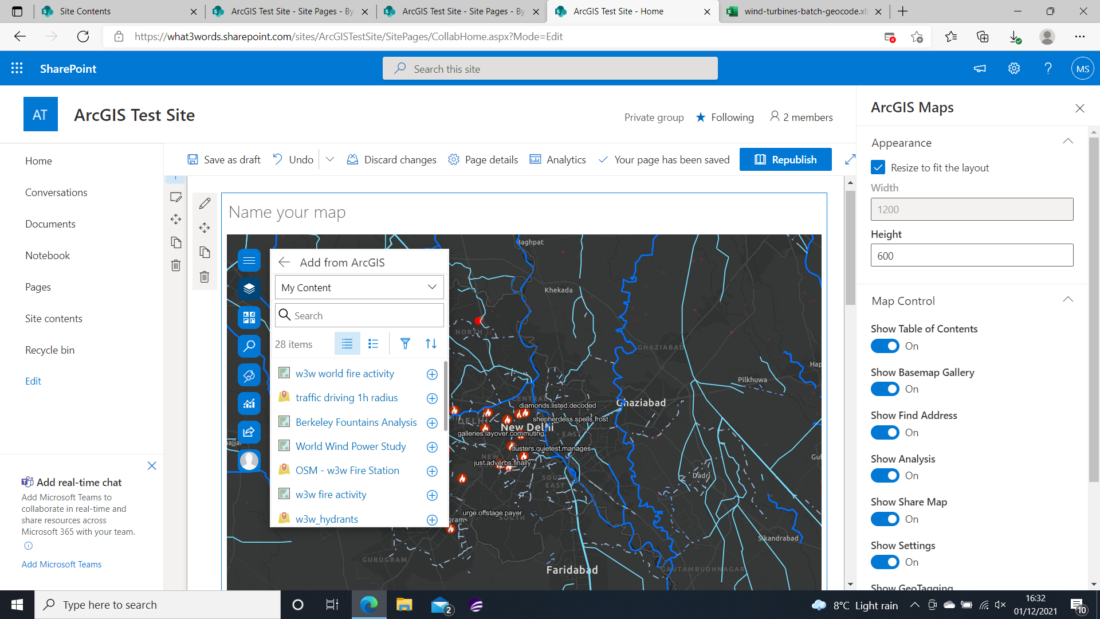The image size is (1100, 619).
Task: Add w3w fire activity layer plus icon
Action: coord(432,495)
